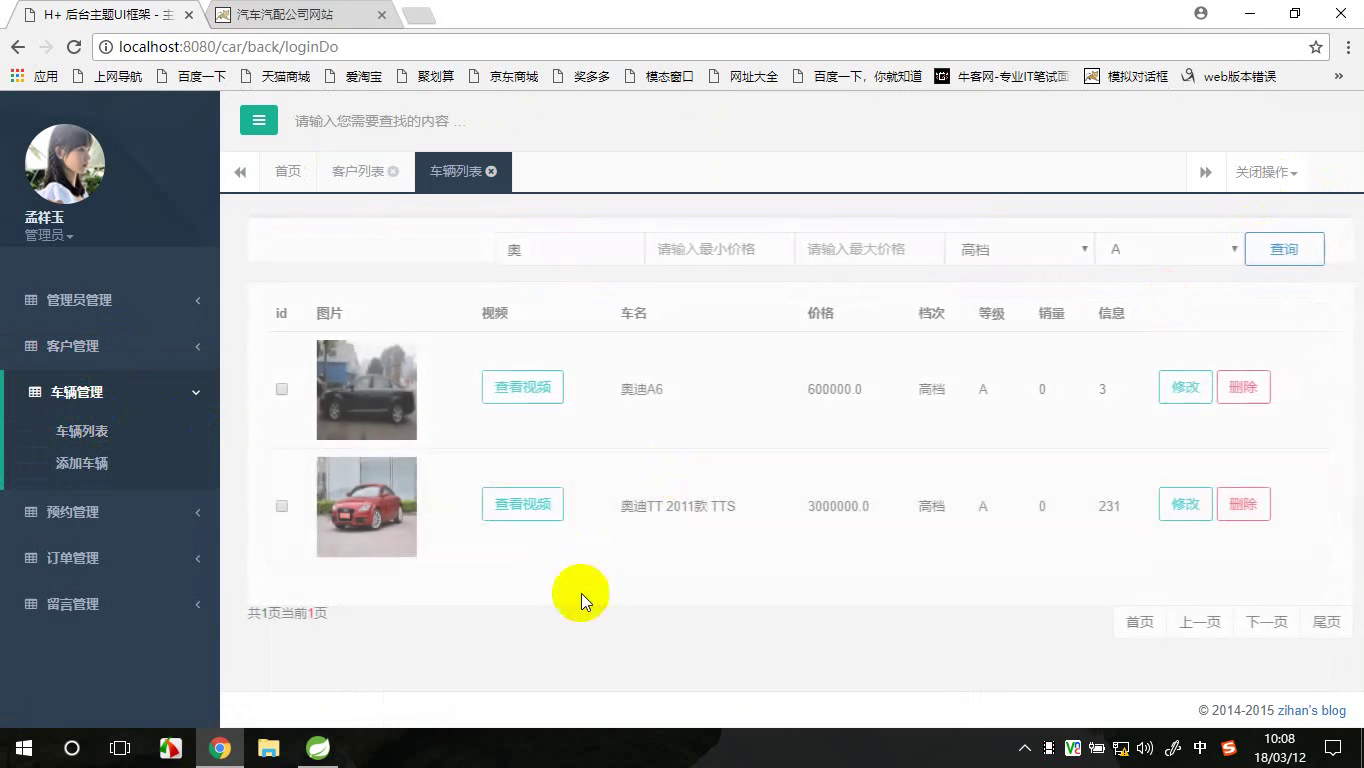The width and height of the screenshot is (1364, 768).
Task: Show more bookmarks via the chevron
Action: point(1339,76)
